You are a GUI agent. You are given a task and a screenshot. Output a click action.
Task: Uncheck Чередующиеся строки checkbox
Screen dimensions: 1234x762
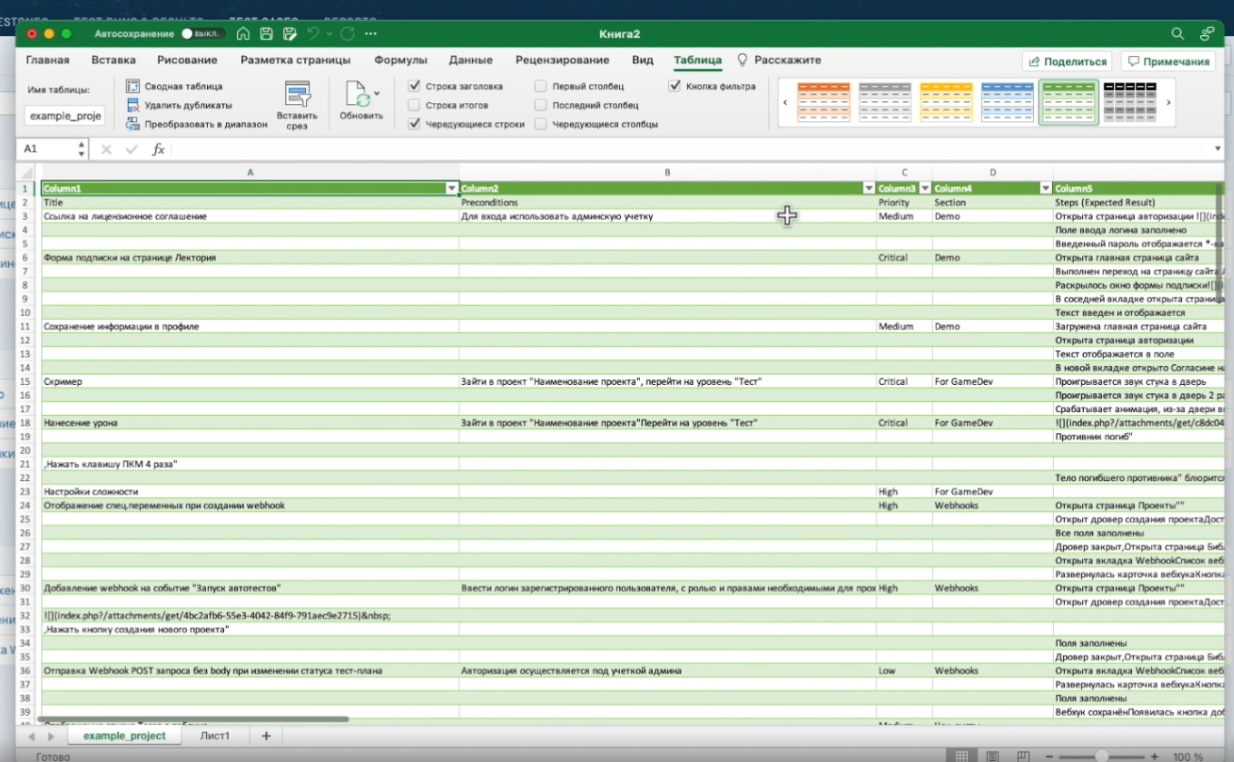tap(415, 124)
